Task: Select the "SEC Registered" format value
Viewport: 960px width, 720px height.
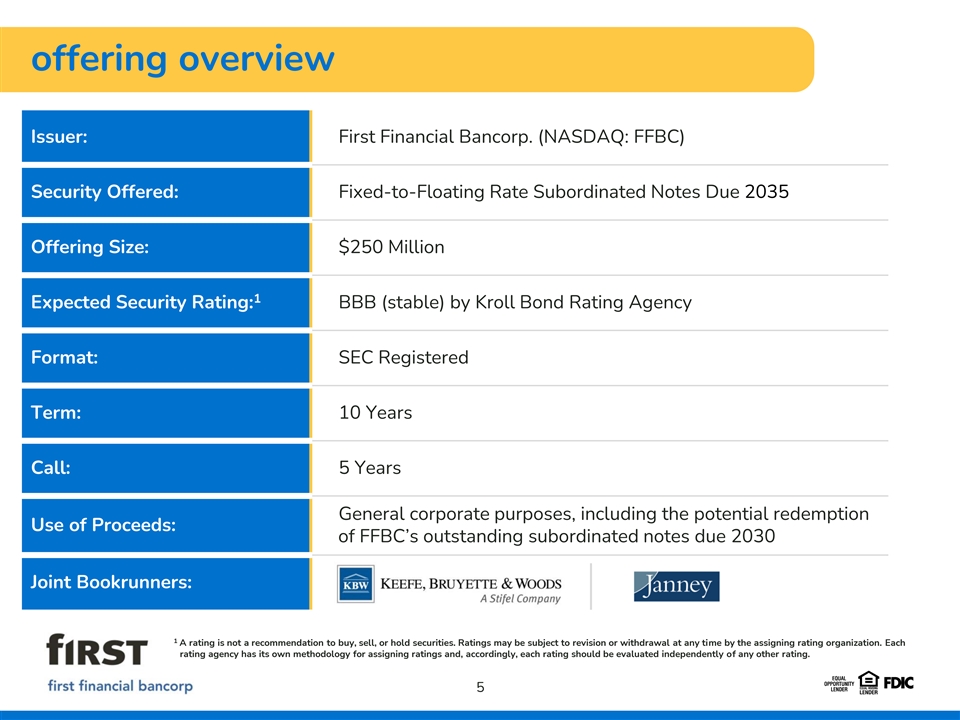Action: pos(403,357)
